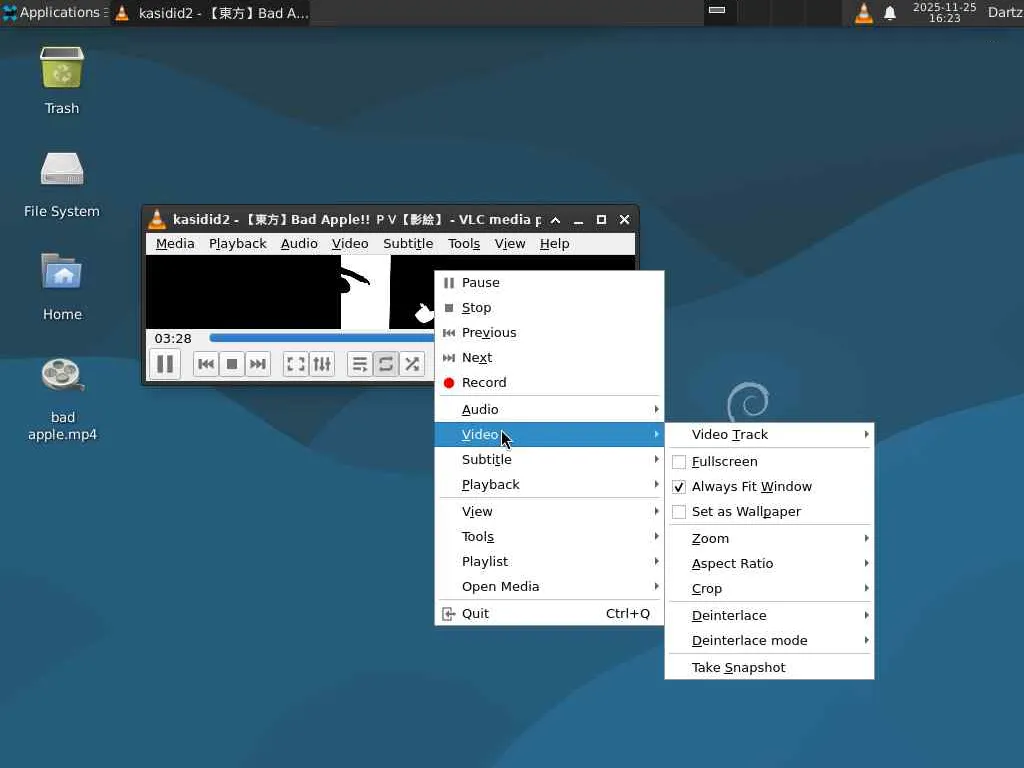The height and width of the screenshot is (768, 1024).
Task: Open the File System desktop icon
Action: [62, 184]
